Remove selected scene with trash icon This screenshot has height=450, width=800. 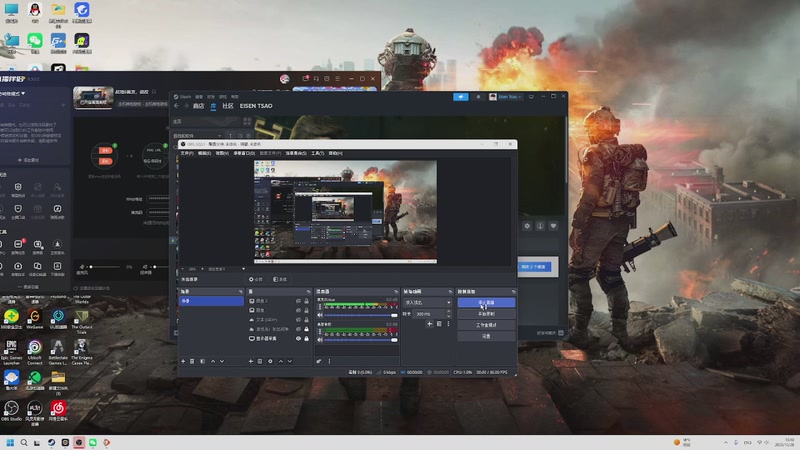(192, 361)
